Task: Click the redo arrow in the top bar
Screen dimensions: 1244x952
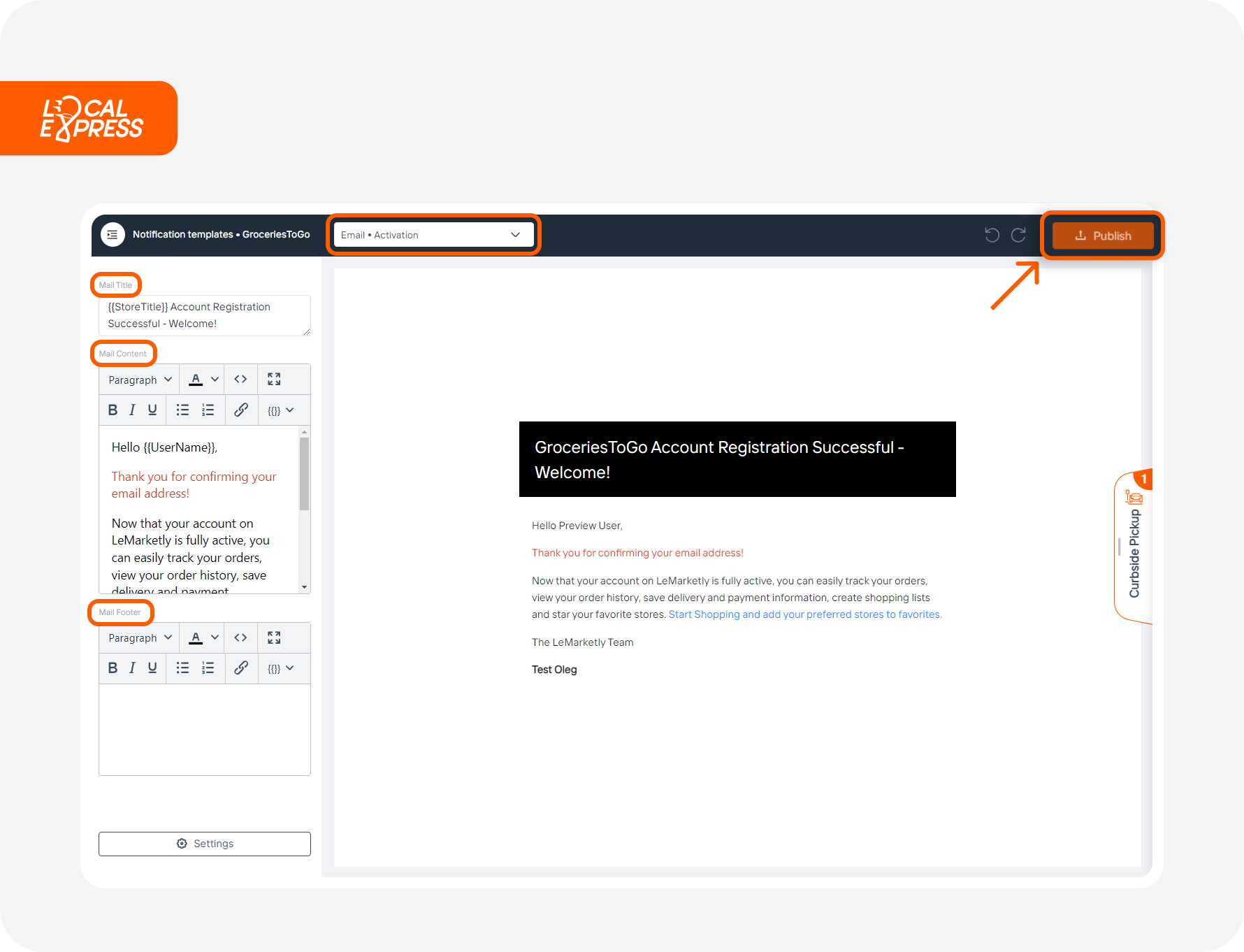Action: pyautogui.click(x=1018, y=235)
